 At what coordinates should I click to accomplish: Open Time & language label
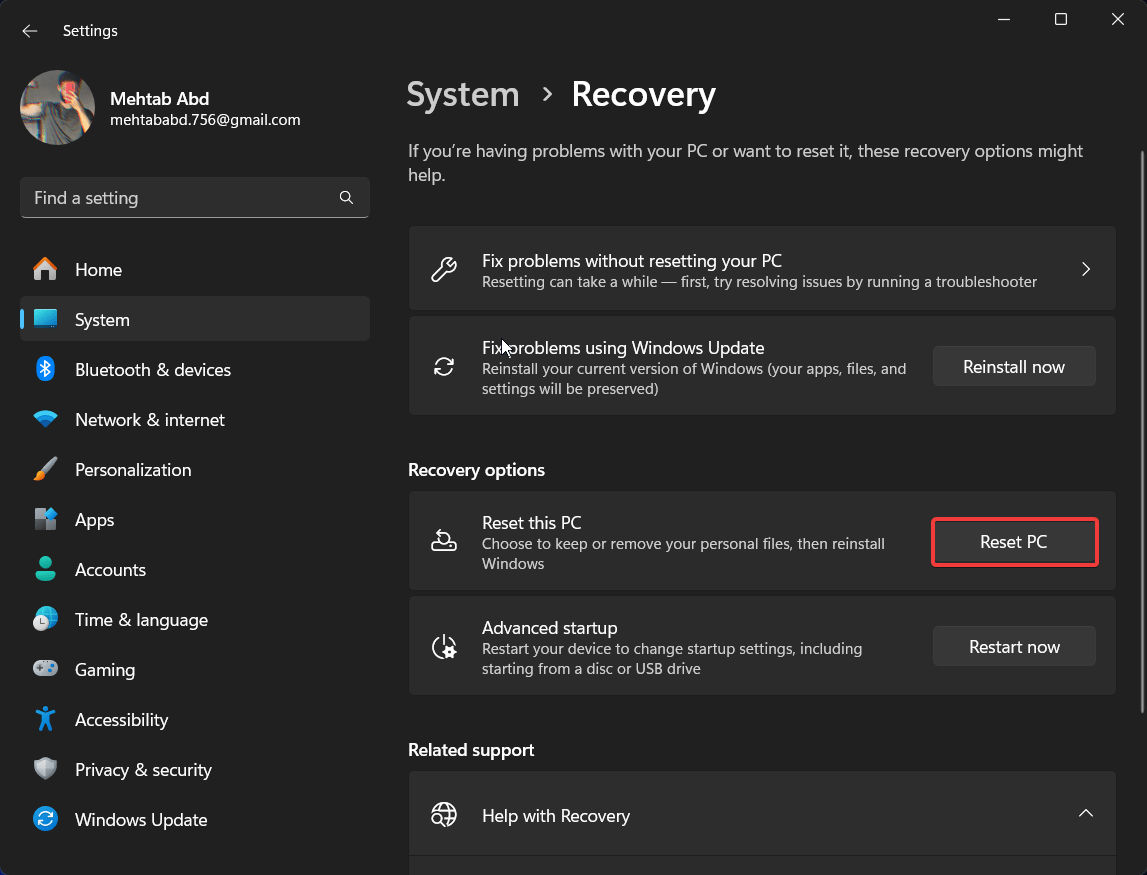[x=141, y=620]
